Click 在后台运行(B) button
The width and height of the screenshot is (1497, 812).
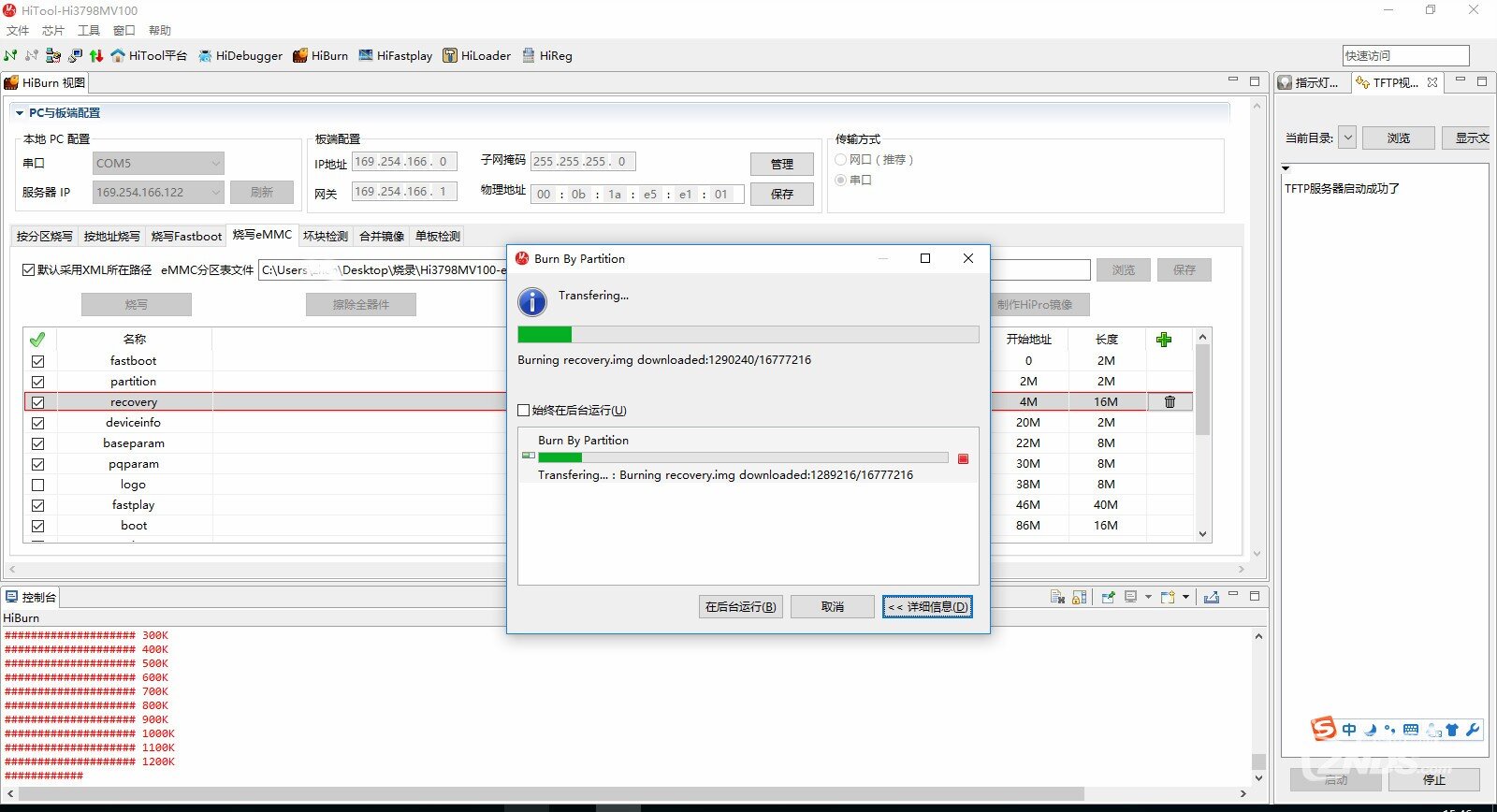(740, 606)
